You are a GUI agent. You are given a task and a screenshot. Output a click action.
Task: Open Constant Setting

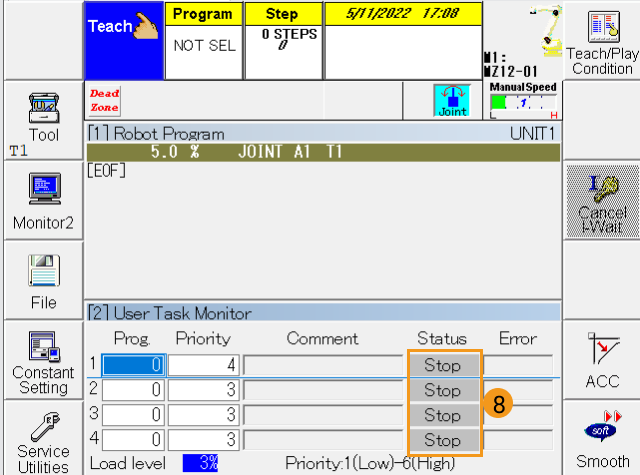tap(43, 361)
